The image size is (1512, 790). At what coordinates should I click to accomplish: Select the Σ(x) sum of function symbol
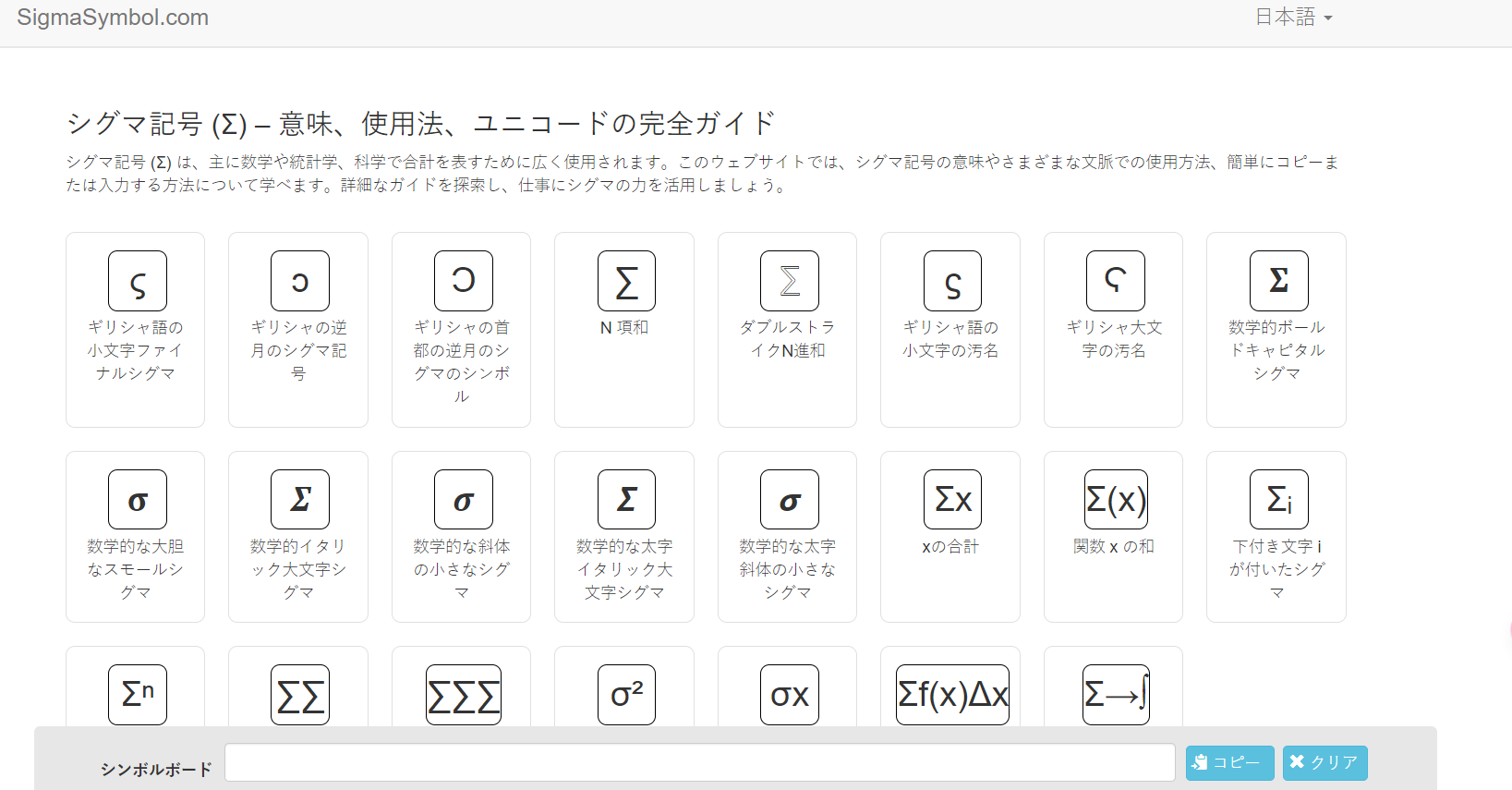click(x=1116, y=500)
